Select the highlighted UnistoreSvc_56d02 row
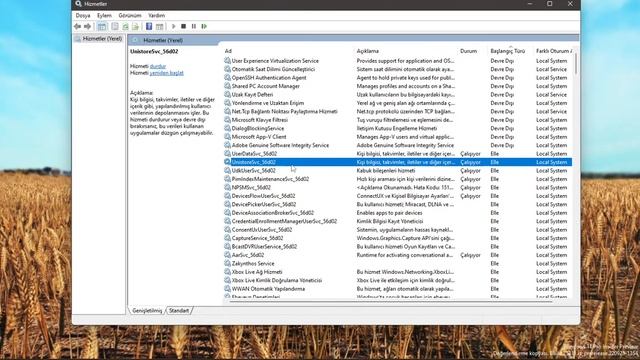The width and height of the screenshot is (640, 360). tap(398, 162)
